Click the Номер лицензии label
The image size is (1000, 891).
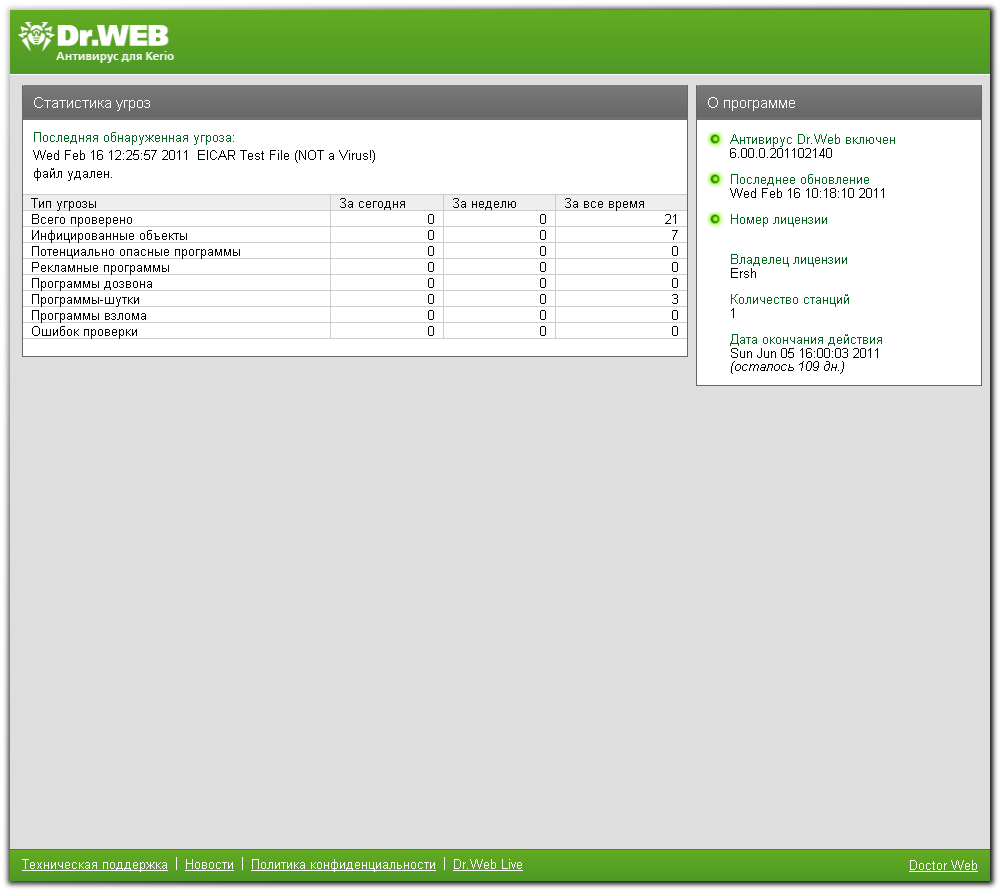pyautogui.click(x=779, y=219)
